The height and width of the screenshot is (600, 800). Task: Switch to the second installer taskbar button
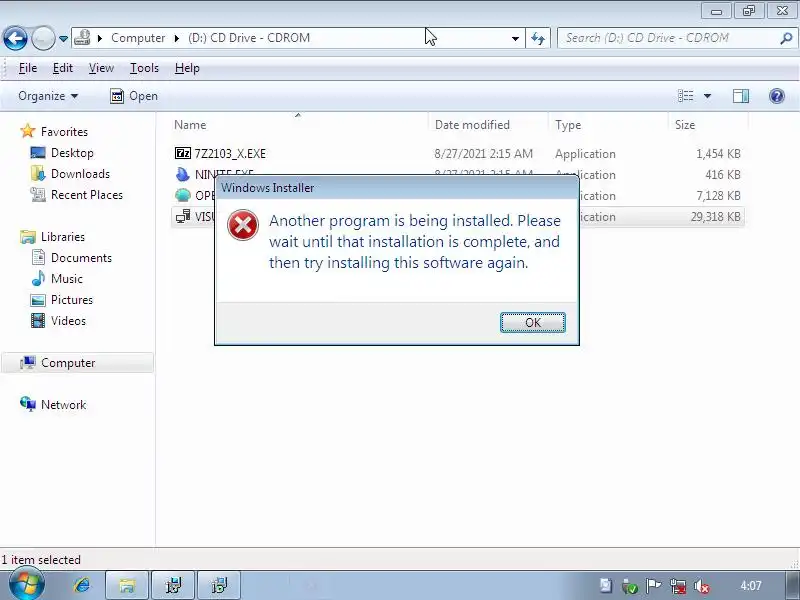[x=219, y=585]
